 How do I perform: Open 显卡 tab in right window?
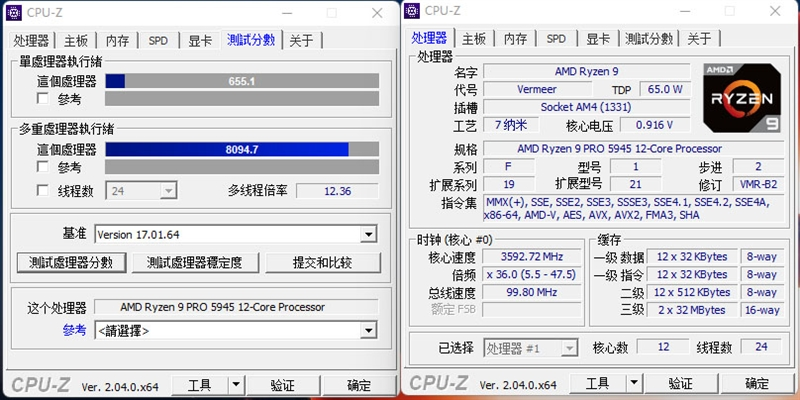[598, 39]
